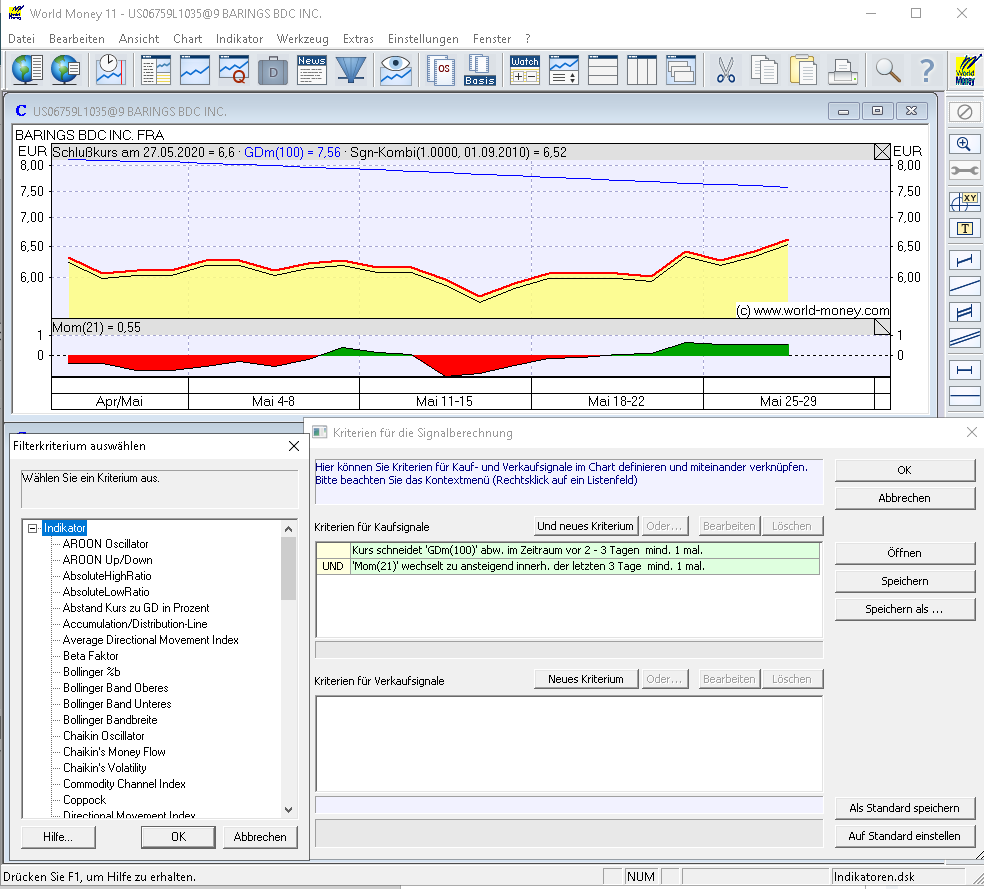984x889 pixels.
Task: Click the copy documents icon
Action: click(x=764, y=69)
